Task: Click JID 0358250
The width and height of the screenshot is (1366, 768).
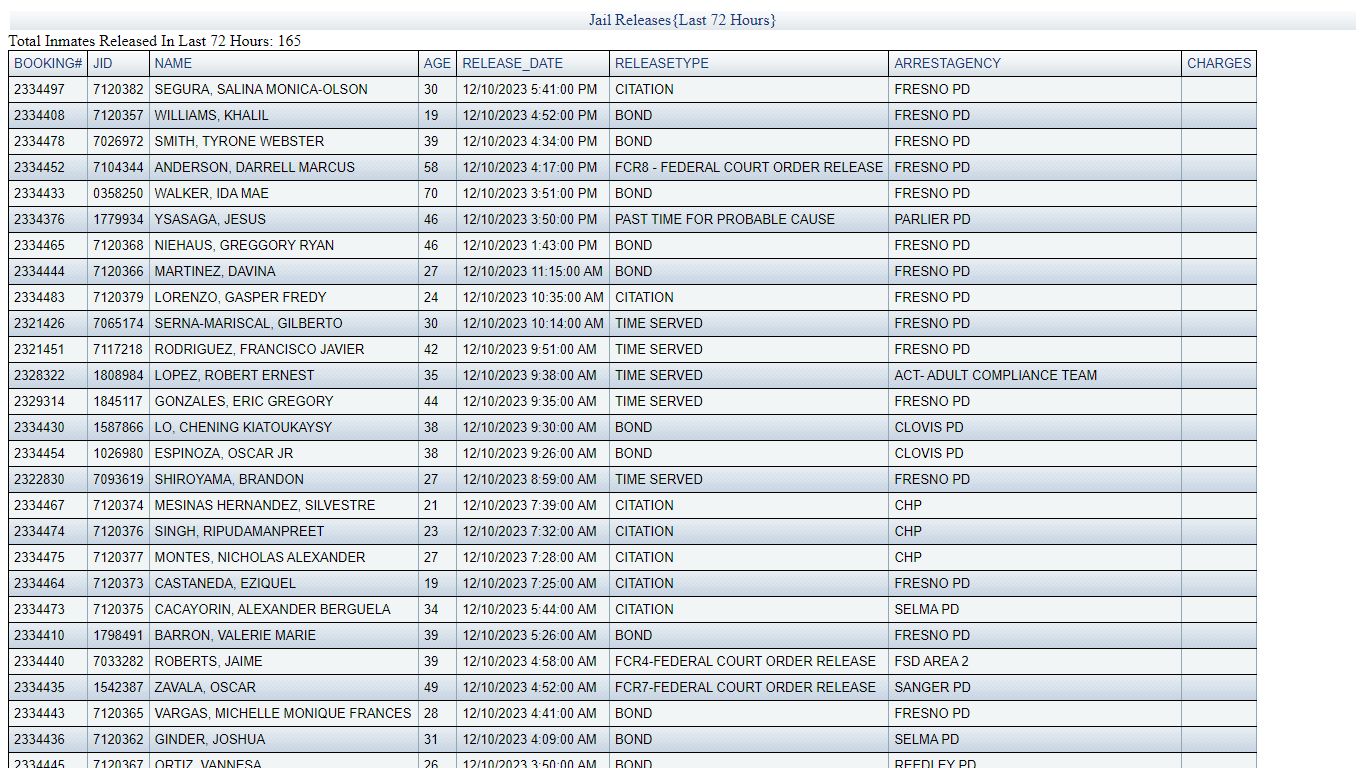Action: (x=118, y=193)
